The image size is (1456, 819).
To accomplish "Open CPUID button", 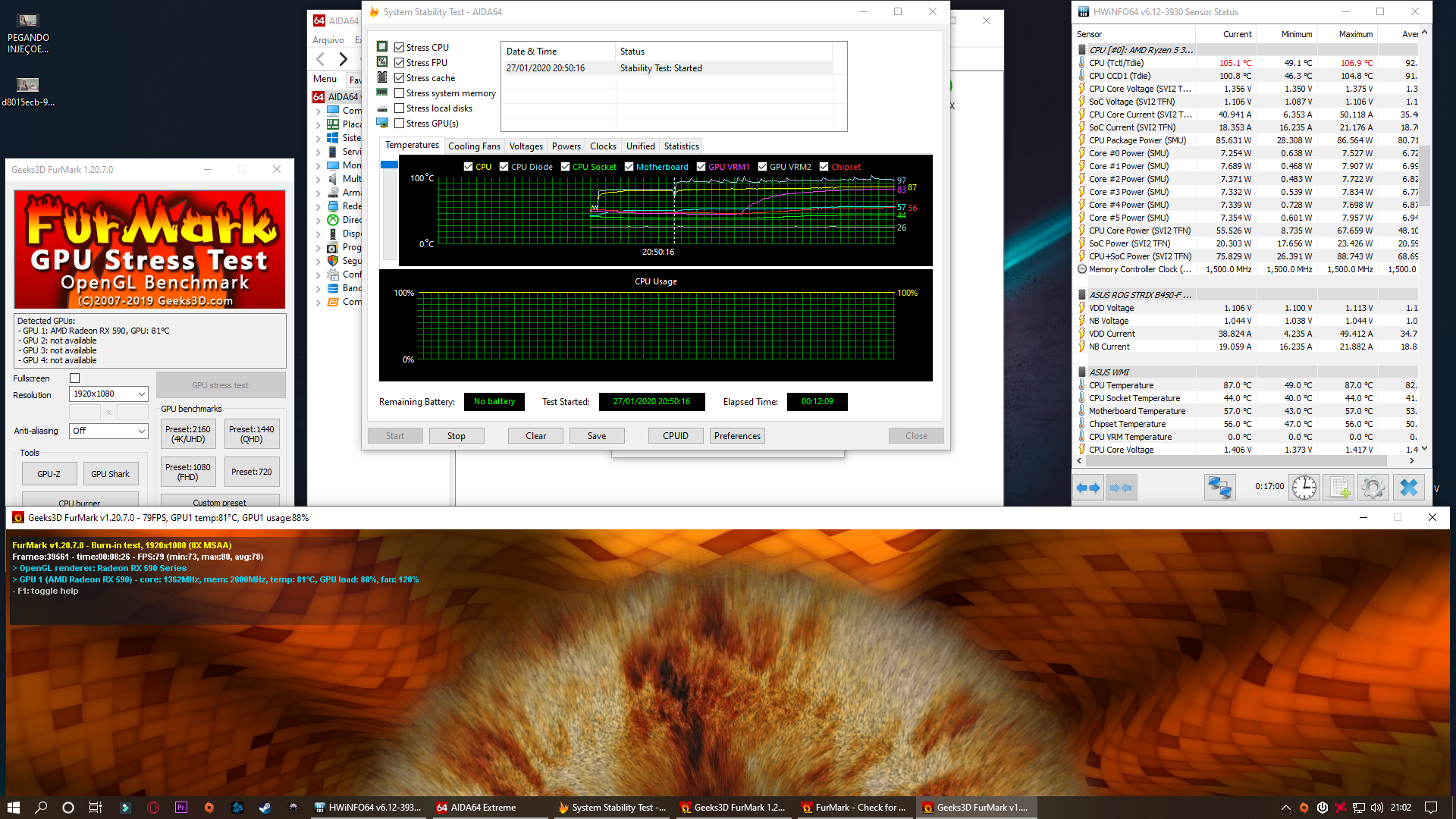I will (x=676, y=436).
